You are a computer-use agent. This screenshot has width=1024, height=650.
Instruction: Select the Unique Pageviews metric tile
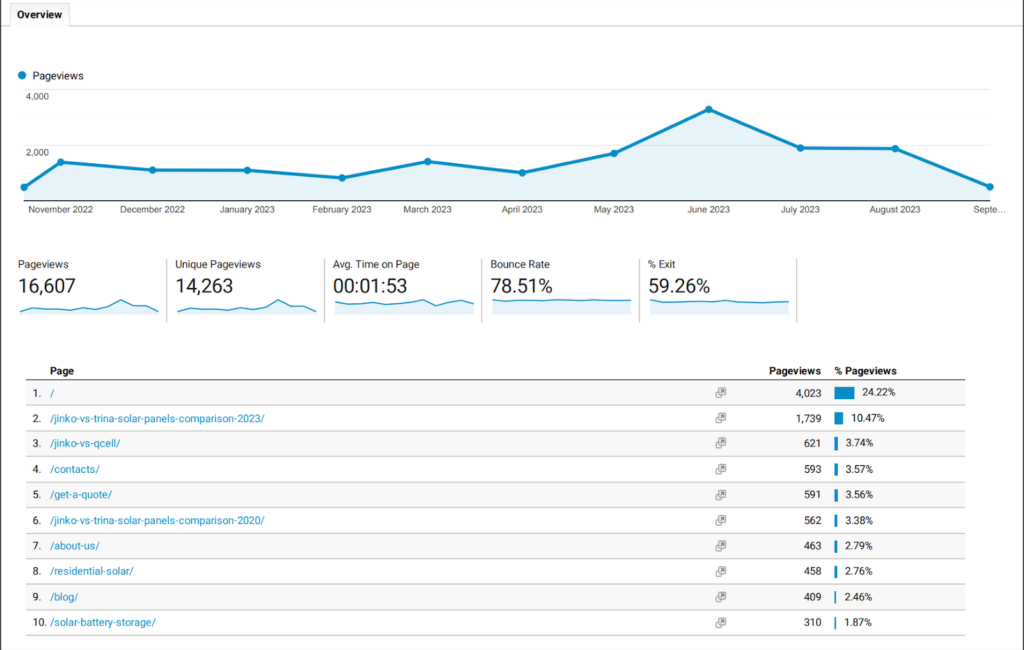click(x=245, y=288)
